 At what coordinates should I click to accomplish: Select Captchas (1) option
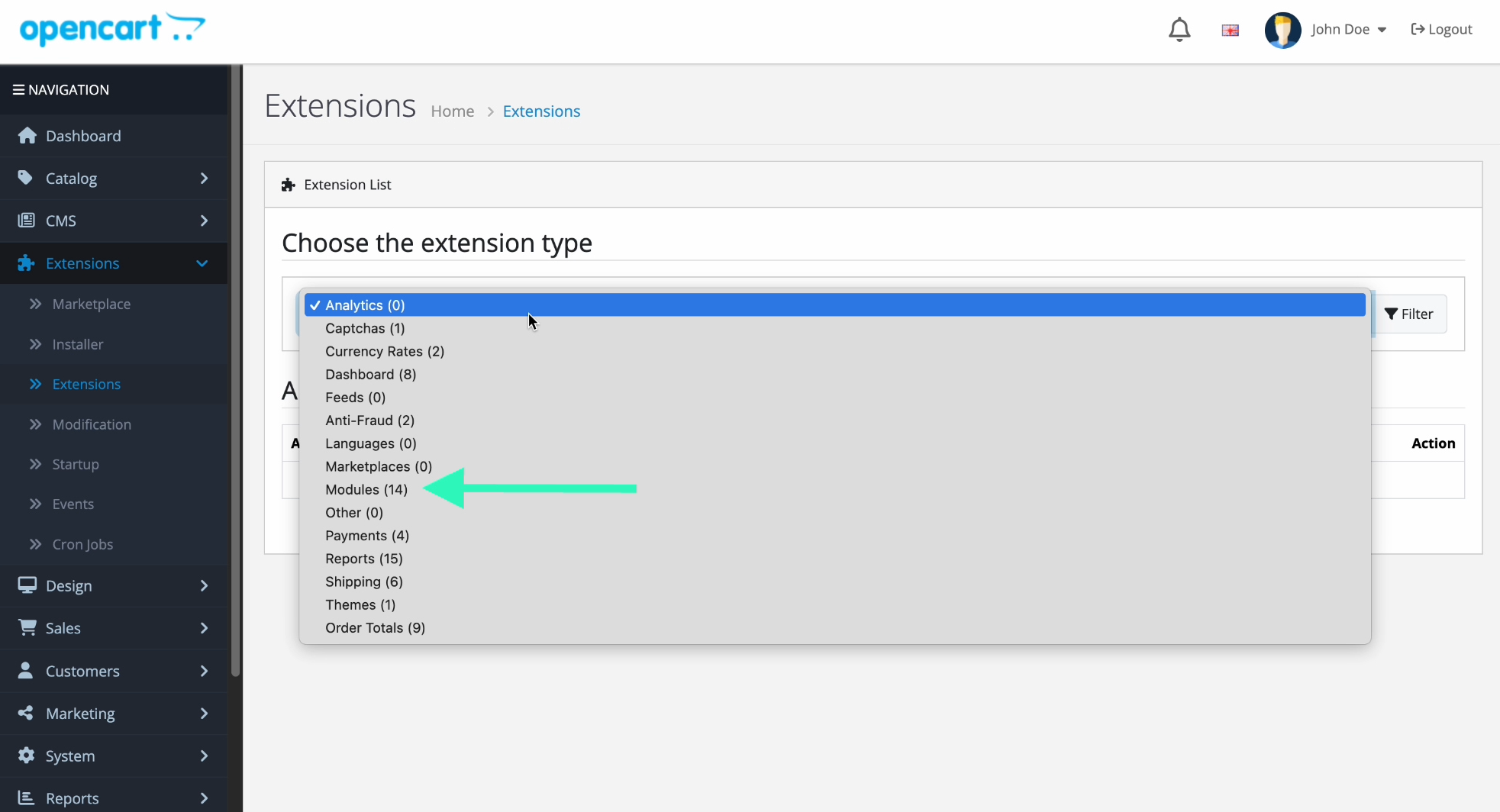coord(835,328)
